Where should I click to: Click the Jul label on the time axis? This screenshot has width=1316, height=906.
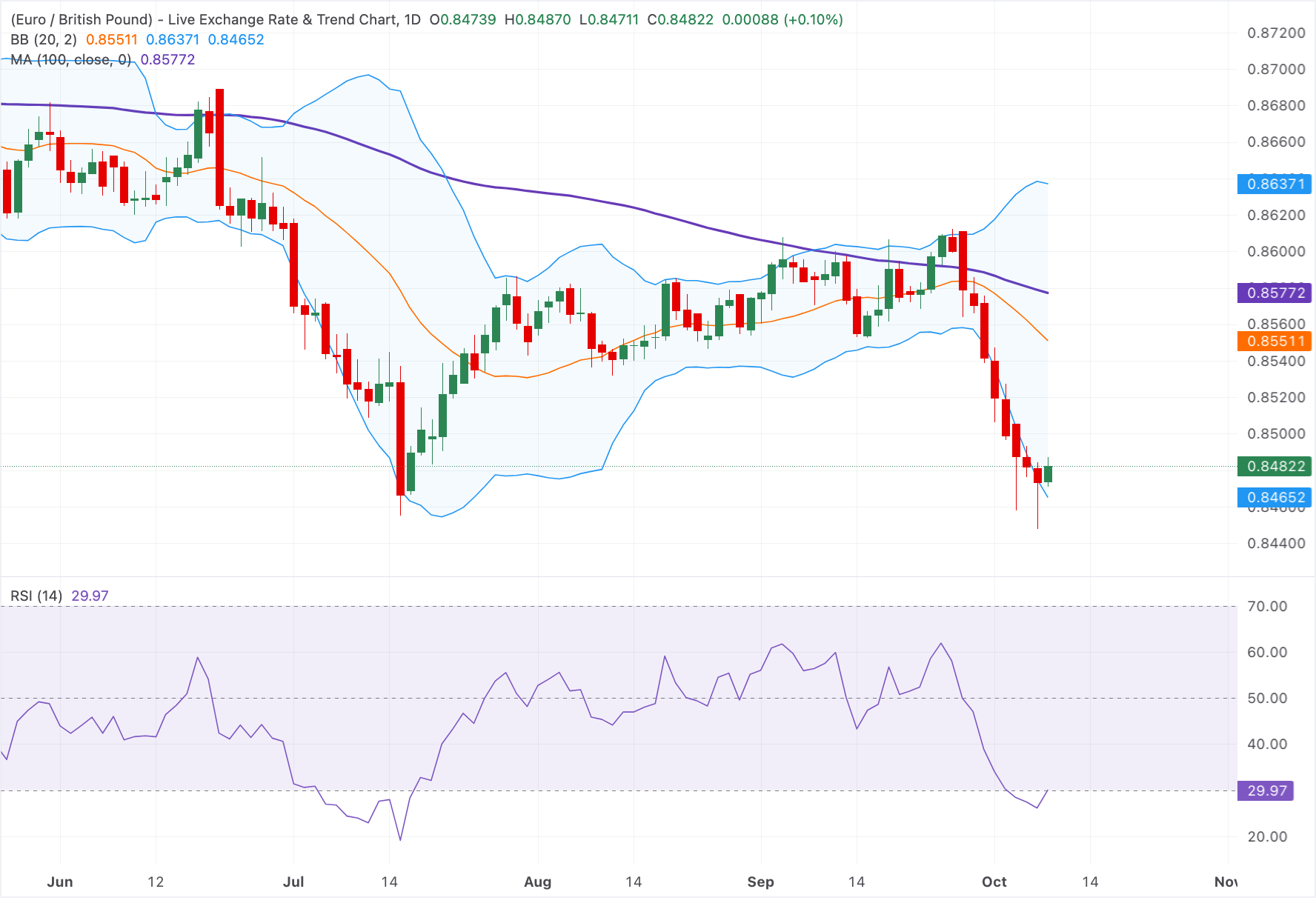293,882
